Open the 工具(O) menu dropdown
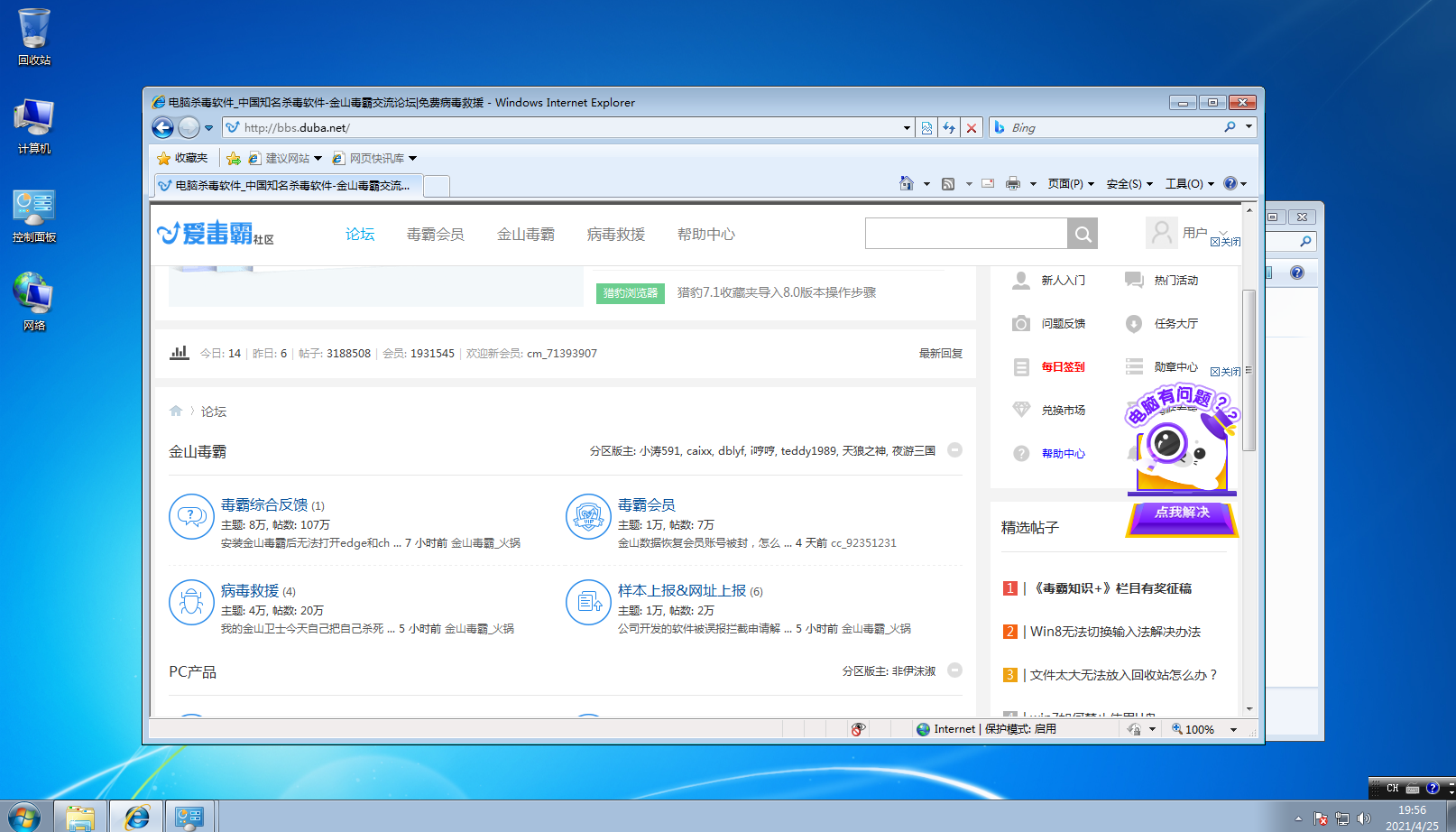The image size is (1456, 832). pyautogui.click(x=1189, y=184)
